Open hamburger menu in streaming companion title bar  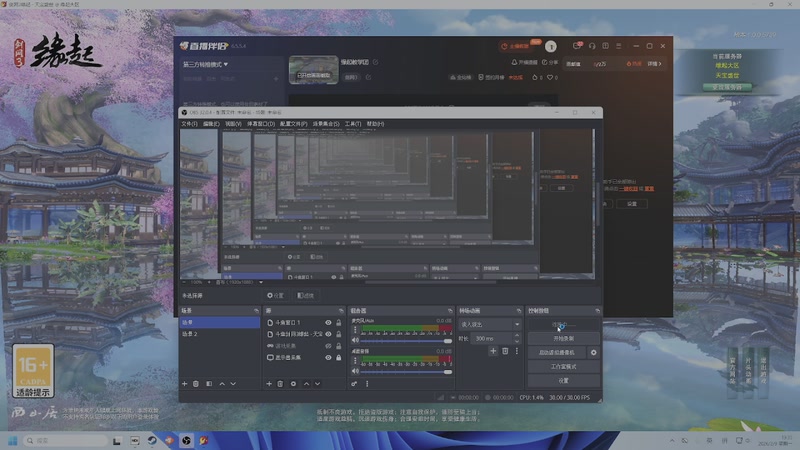tap(619, 46)
